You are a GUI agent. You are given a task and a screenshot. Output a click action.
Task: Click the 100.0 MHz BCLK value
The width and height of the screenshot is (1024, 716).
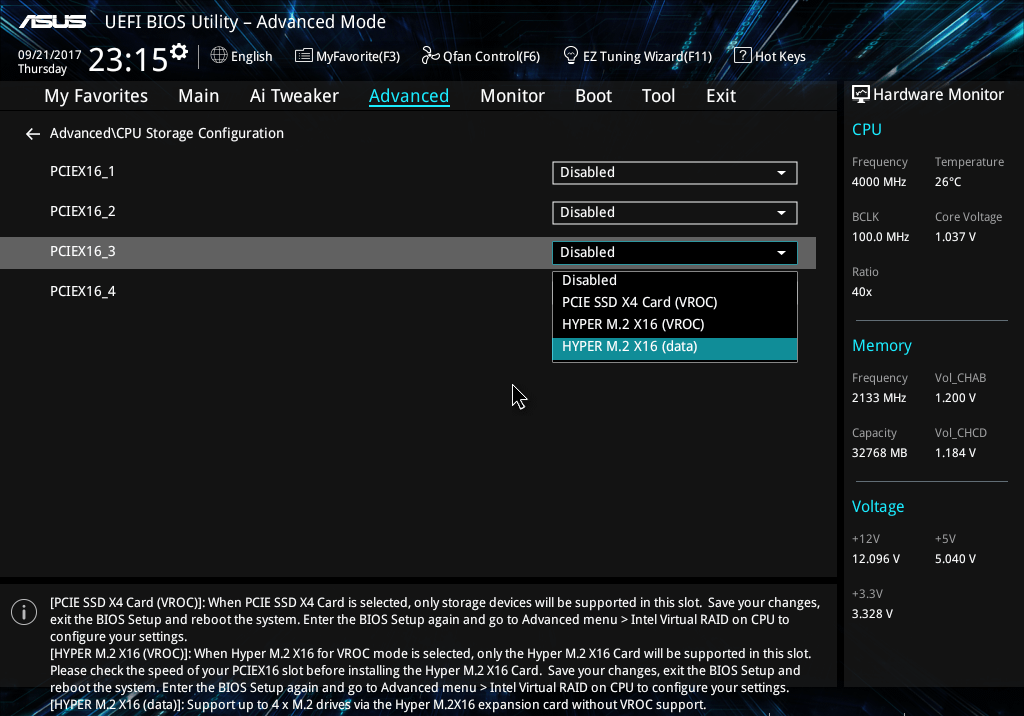(x=880, y=237)
